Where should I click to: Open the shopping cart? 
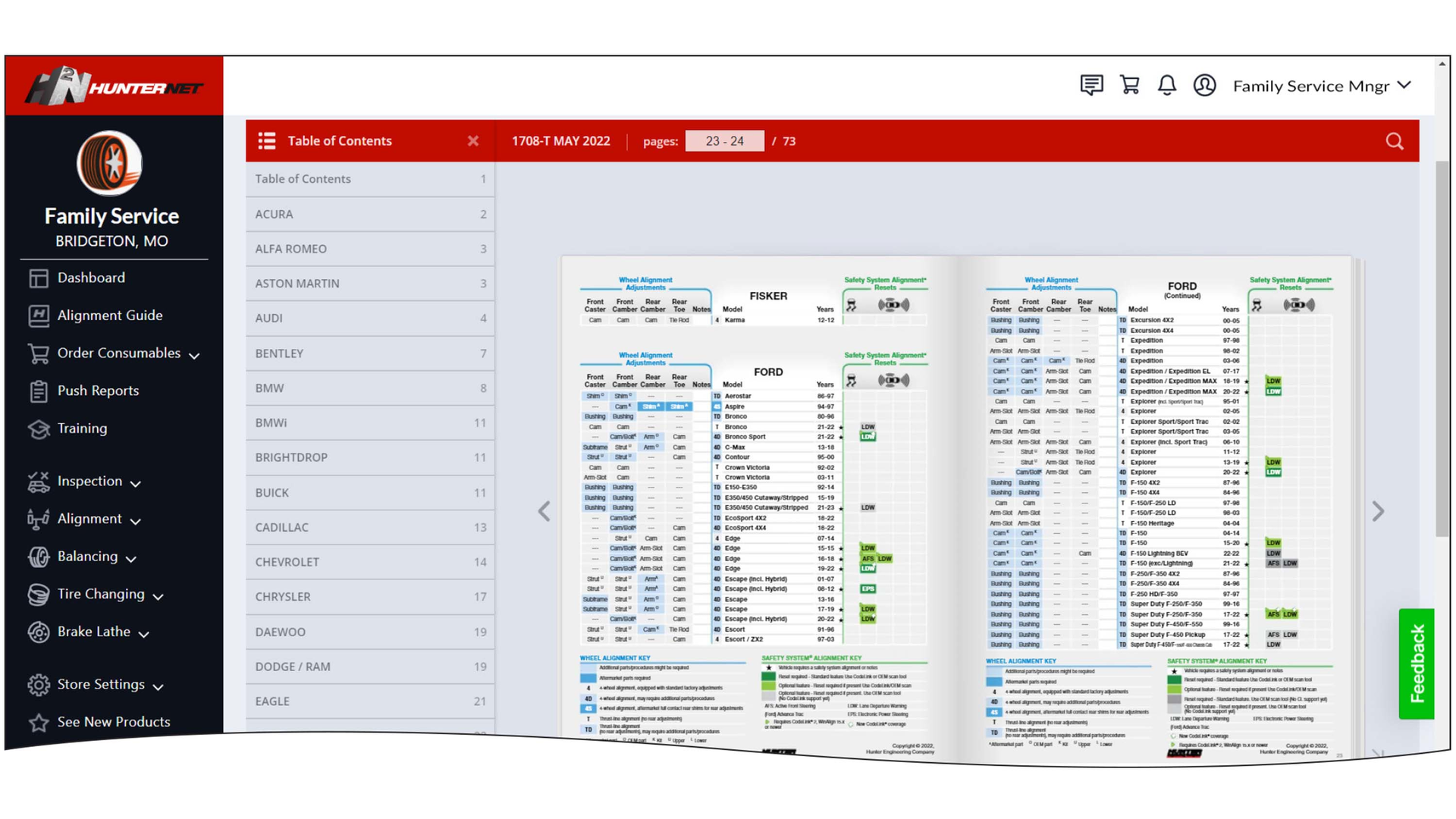click(1129, 85)
